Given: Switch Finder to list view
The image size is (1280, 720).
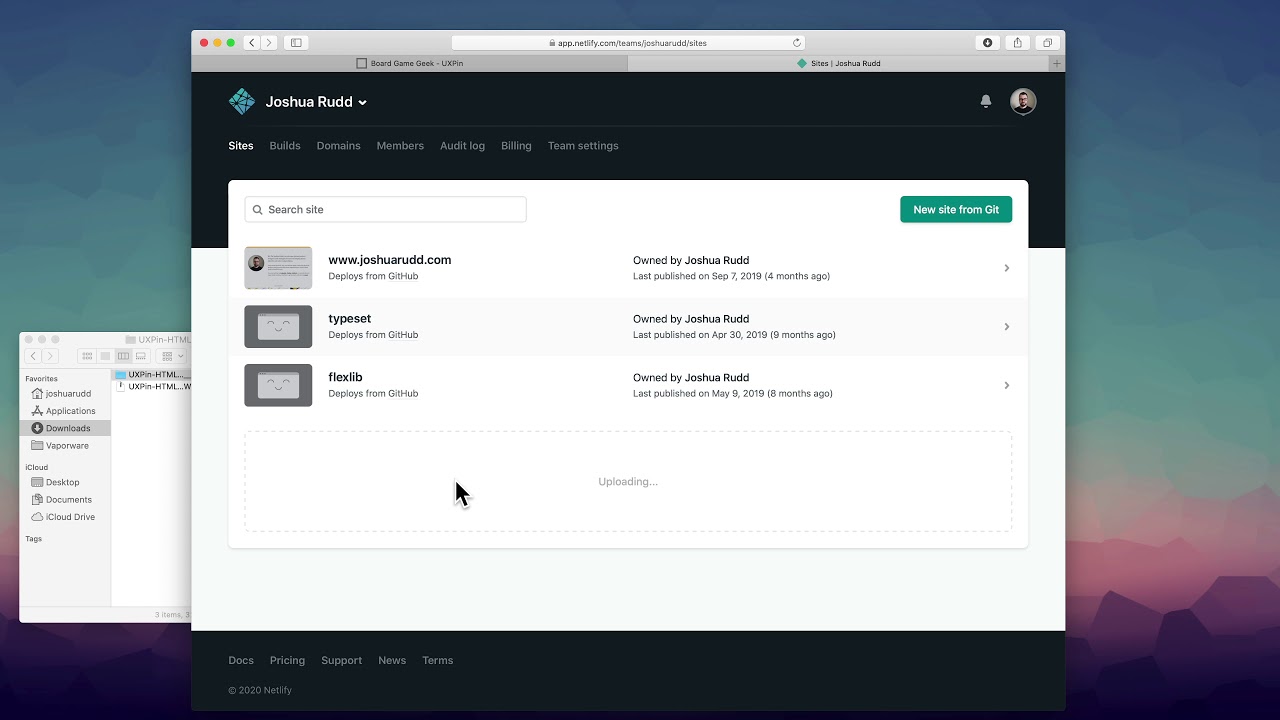Looking at the screenshot, I should point(105,356).
